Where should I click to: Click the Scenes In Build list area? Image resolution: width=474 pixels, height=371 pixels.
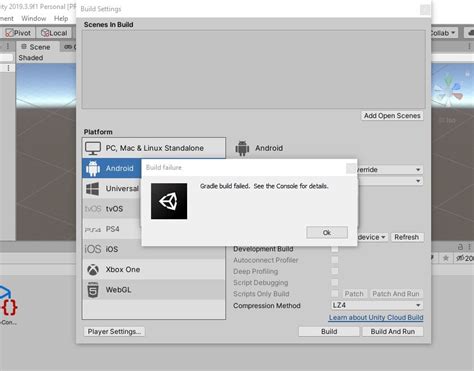pyautogui.click(x=253, y=69)
